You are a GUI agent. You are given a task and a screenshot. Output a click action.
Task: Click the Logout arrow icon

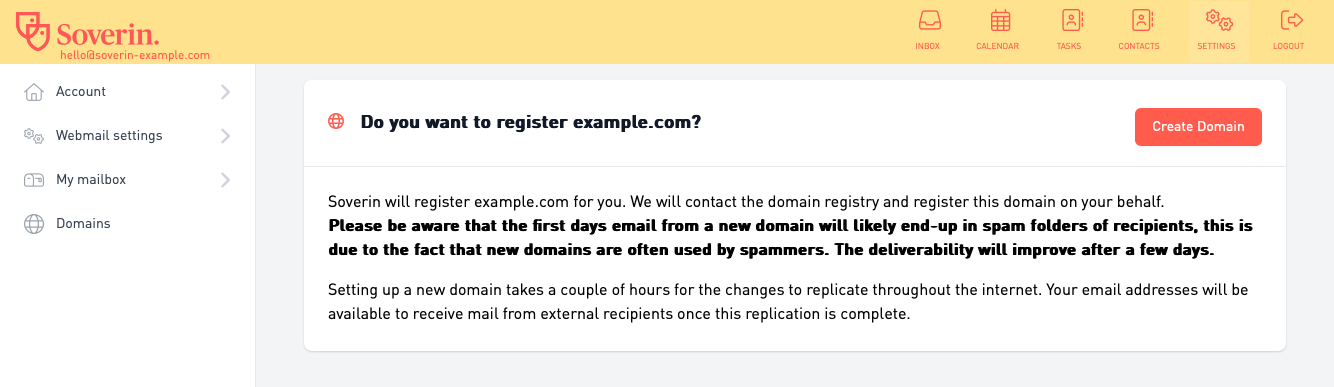1291,20
